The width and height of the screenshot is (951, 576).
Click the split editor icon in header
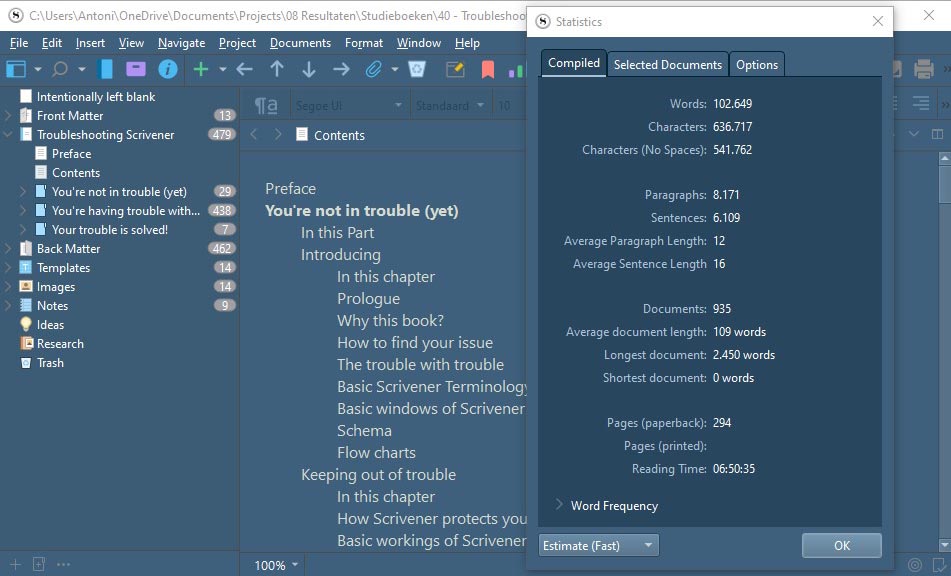(x=937, y=134)
